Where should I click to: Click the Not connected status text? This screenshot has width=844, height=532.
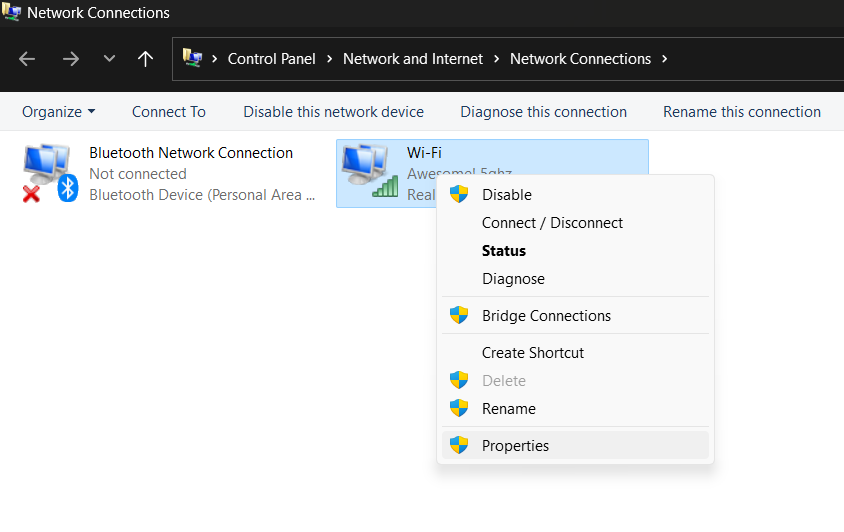(x=138, y=174)
